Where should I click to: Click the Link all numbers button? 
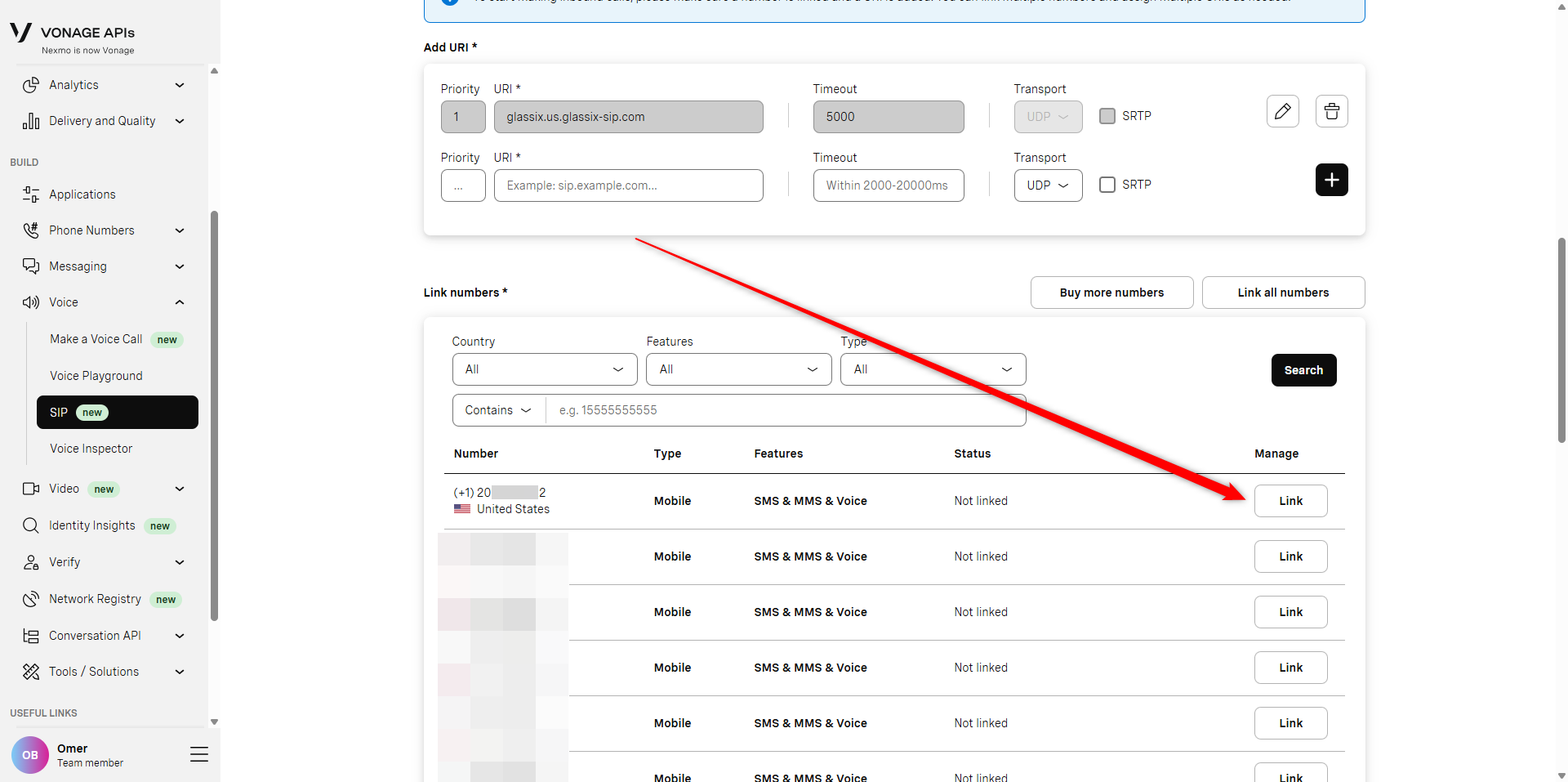[x=1284, y=293]
